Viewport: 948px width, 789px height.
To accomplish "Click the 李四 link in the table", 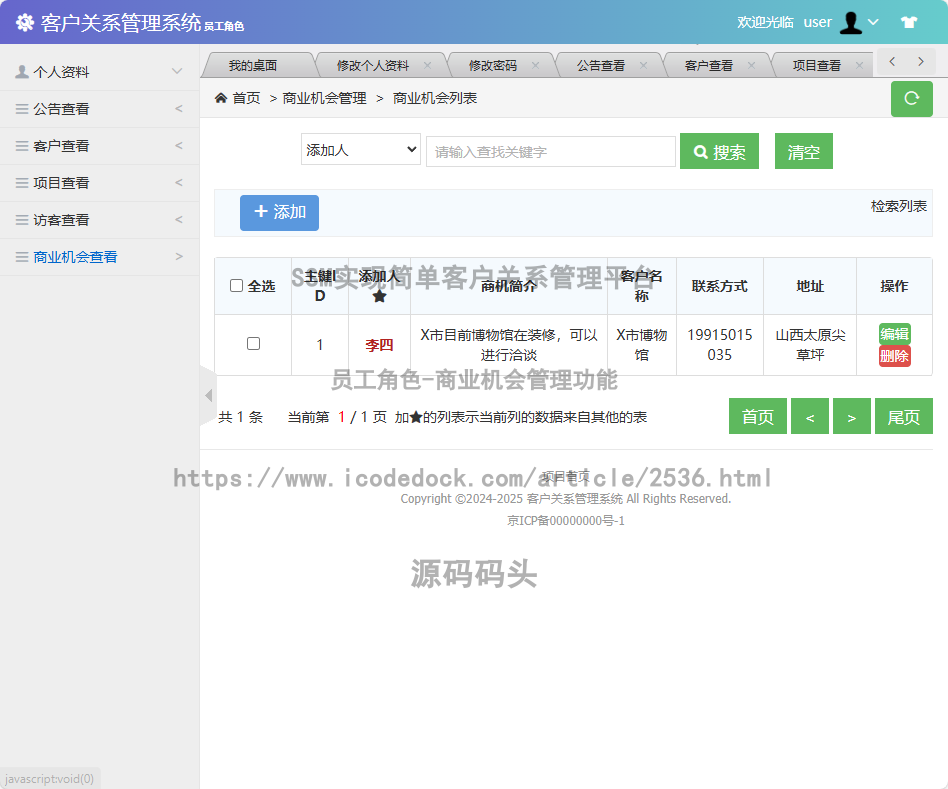I will coord(379,345).
